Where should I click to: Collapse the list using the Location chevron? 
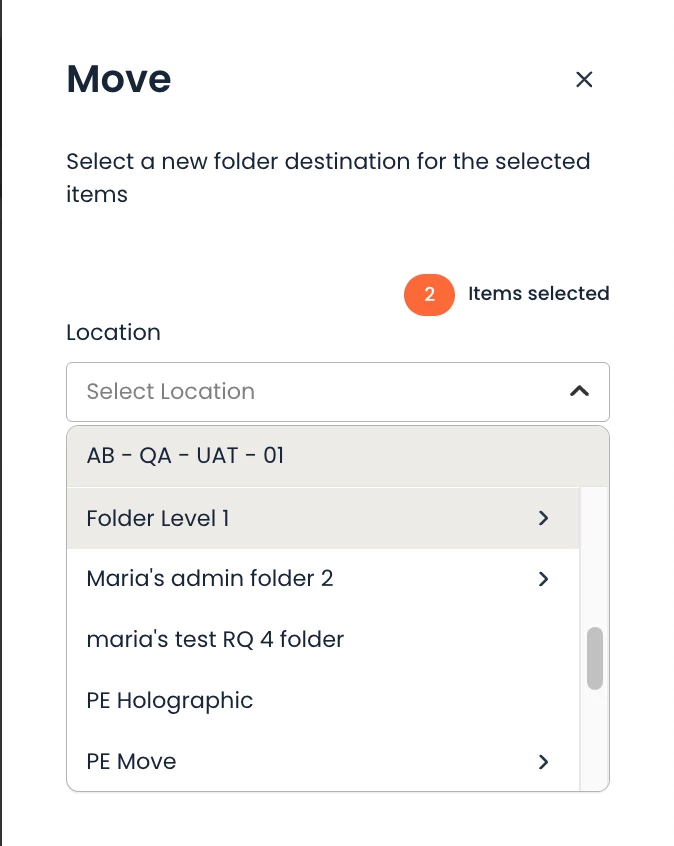(579, 392)
